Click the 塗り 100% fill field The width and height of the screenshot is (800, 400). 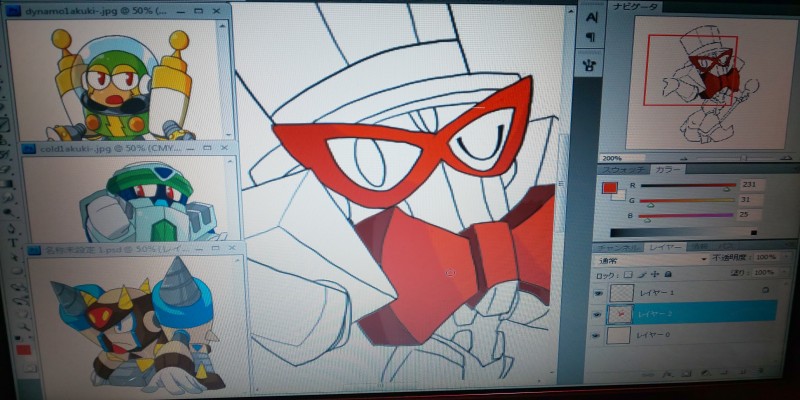pyautogui.click(x=765, y=273)
